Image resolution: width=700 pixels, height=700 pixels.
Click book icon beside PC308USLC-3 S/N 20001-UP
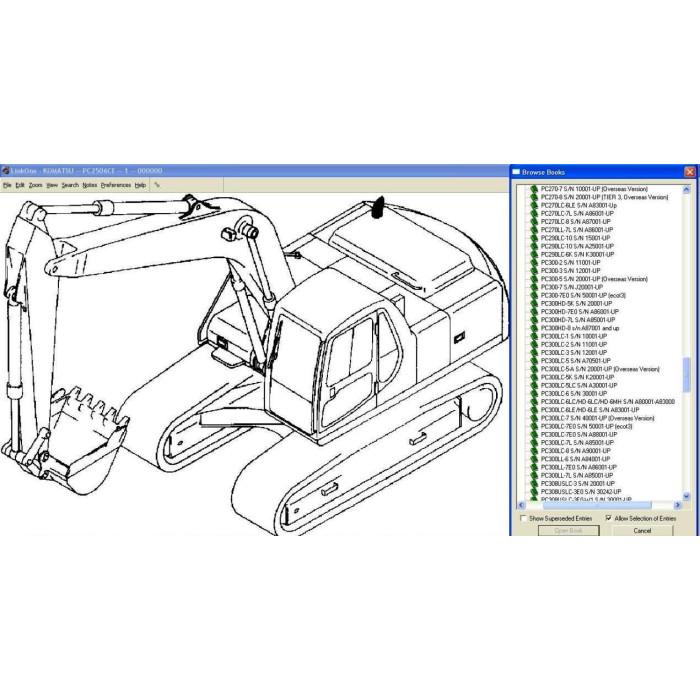[x=533, y=483]
